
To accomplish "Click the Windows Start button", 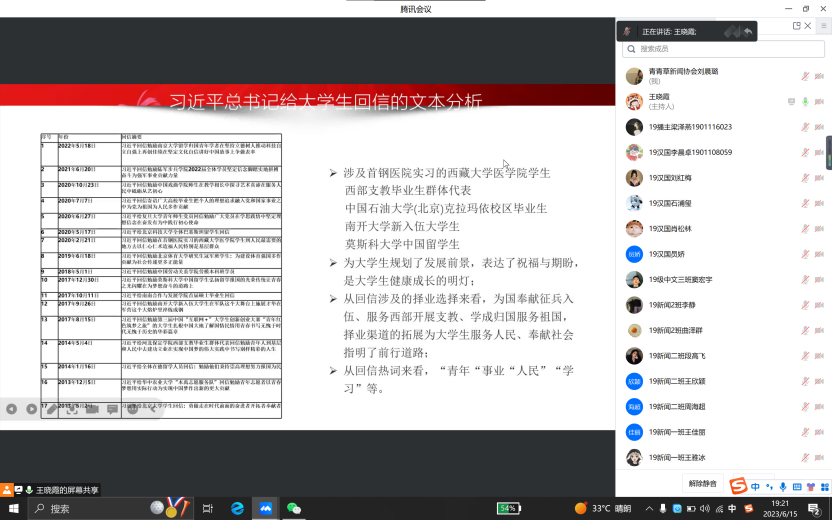I will (x=12, y=508).
